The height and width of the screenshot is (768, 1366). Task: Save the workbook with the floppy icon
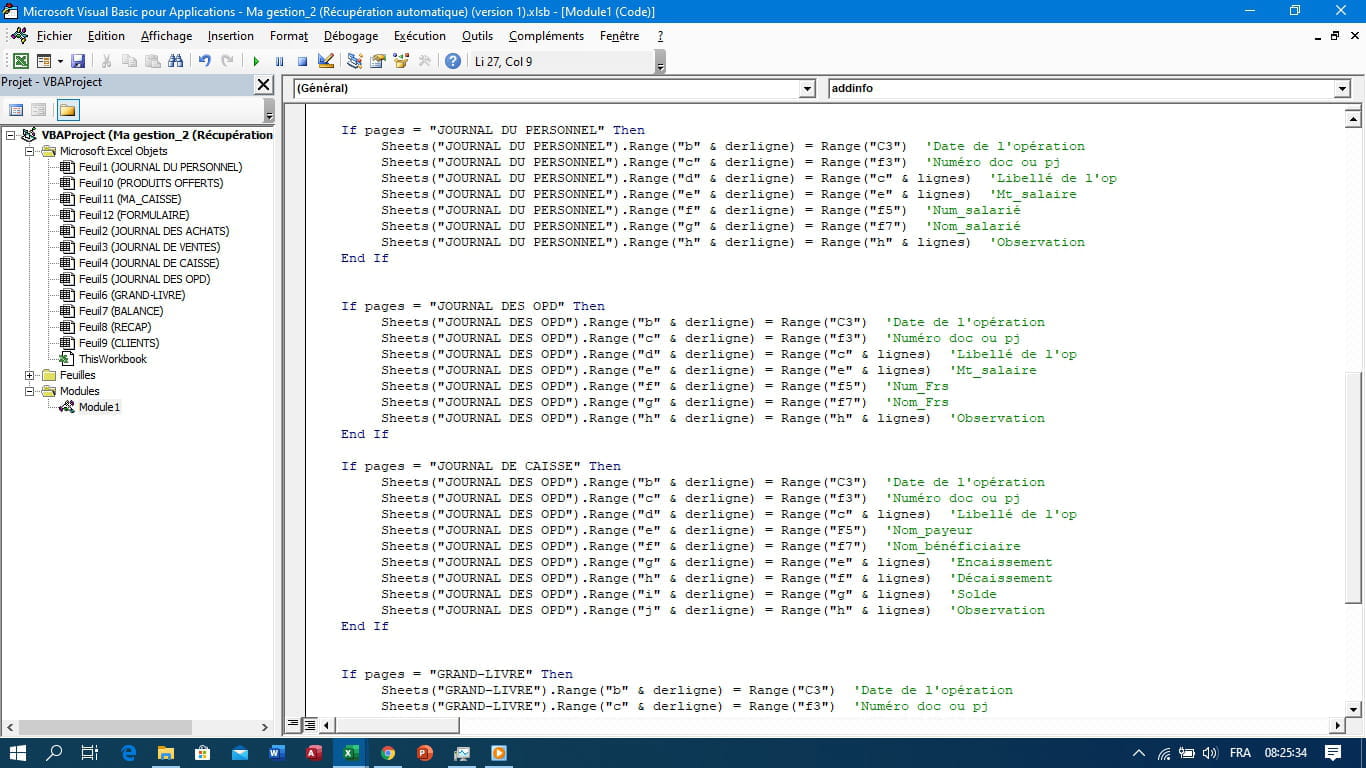78,61
